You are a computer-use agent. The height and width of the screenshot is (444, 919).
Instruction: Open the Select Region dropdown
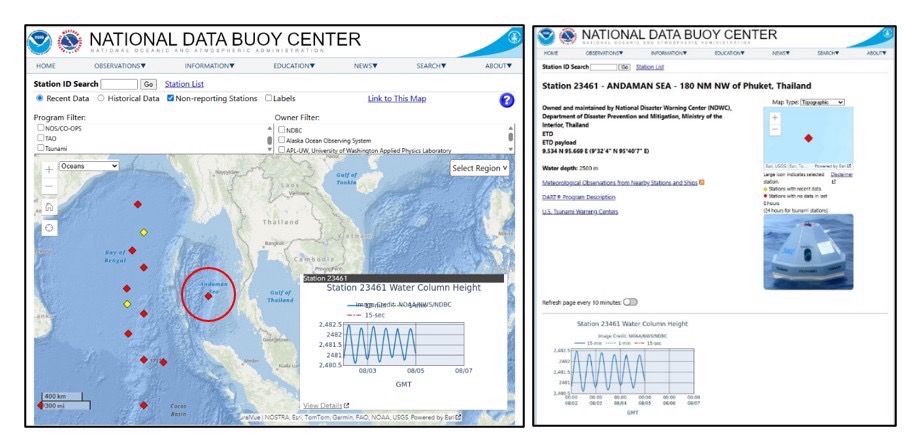[479, 168]
